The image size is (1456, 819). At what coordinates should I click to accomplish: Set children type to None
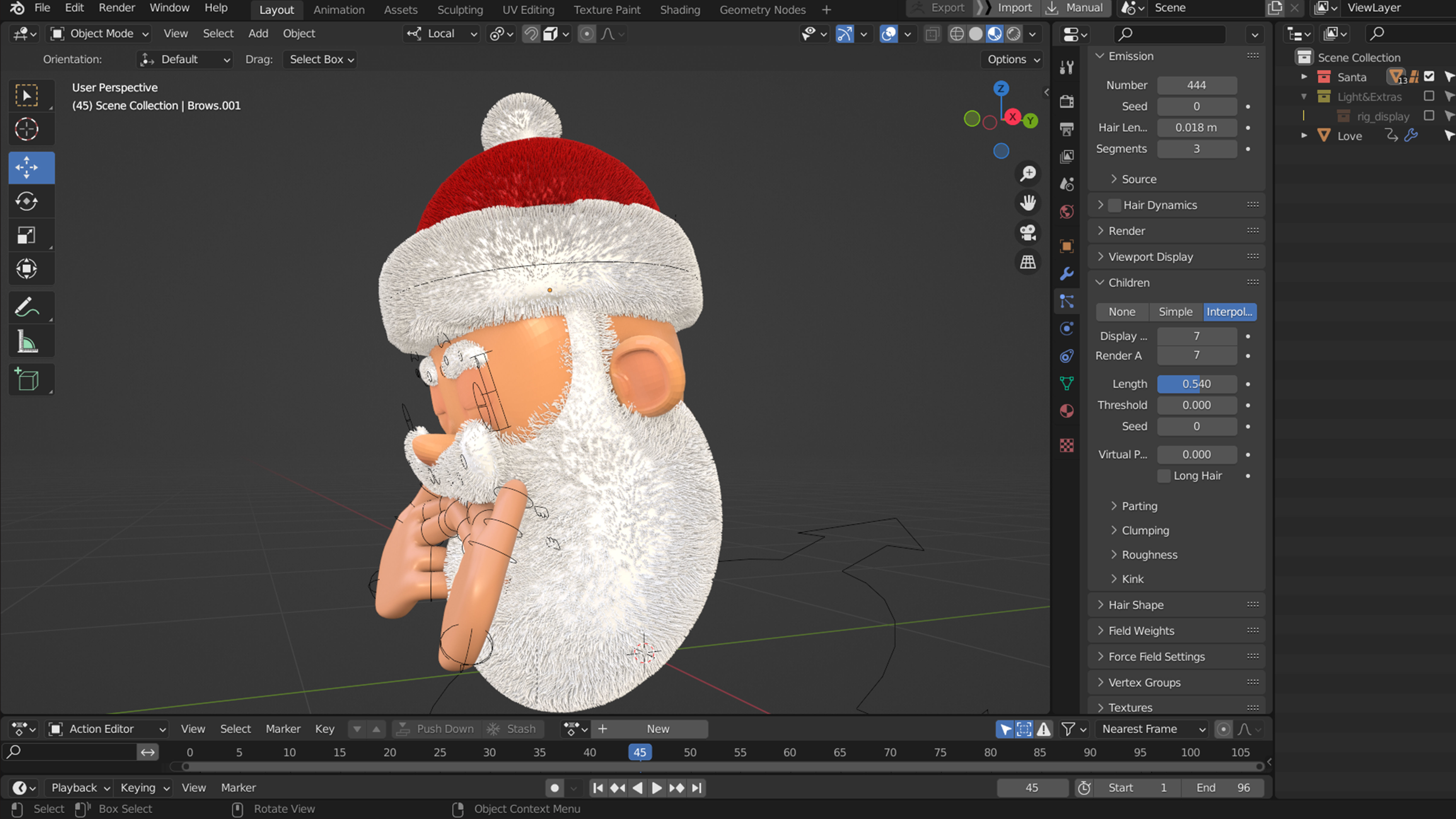point(1122,312)
